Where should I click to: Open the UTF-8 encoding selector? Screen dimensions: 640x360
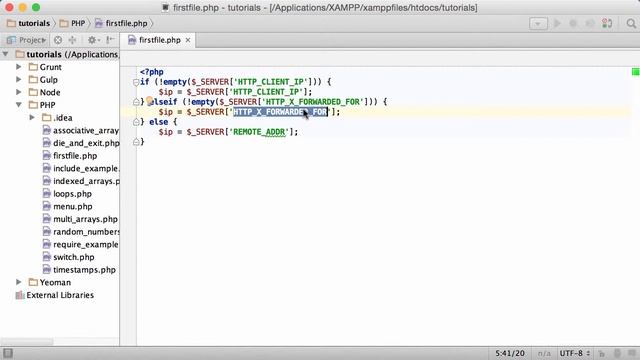point(575,353)
